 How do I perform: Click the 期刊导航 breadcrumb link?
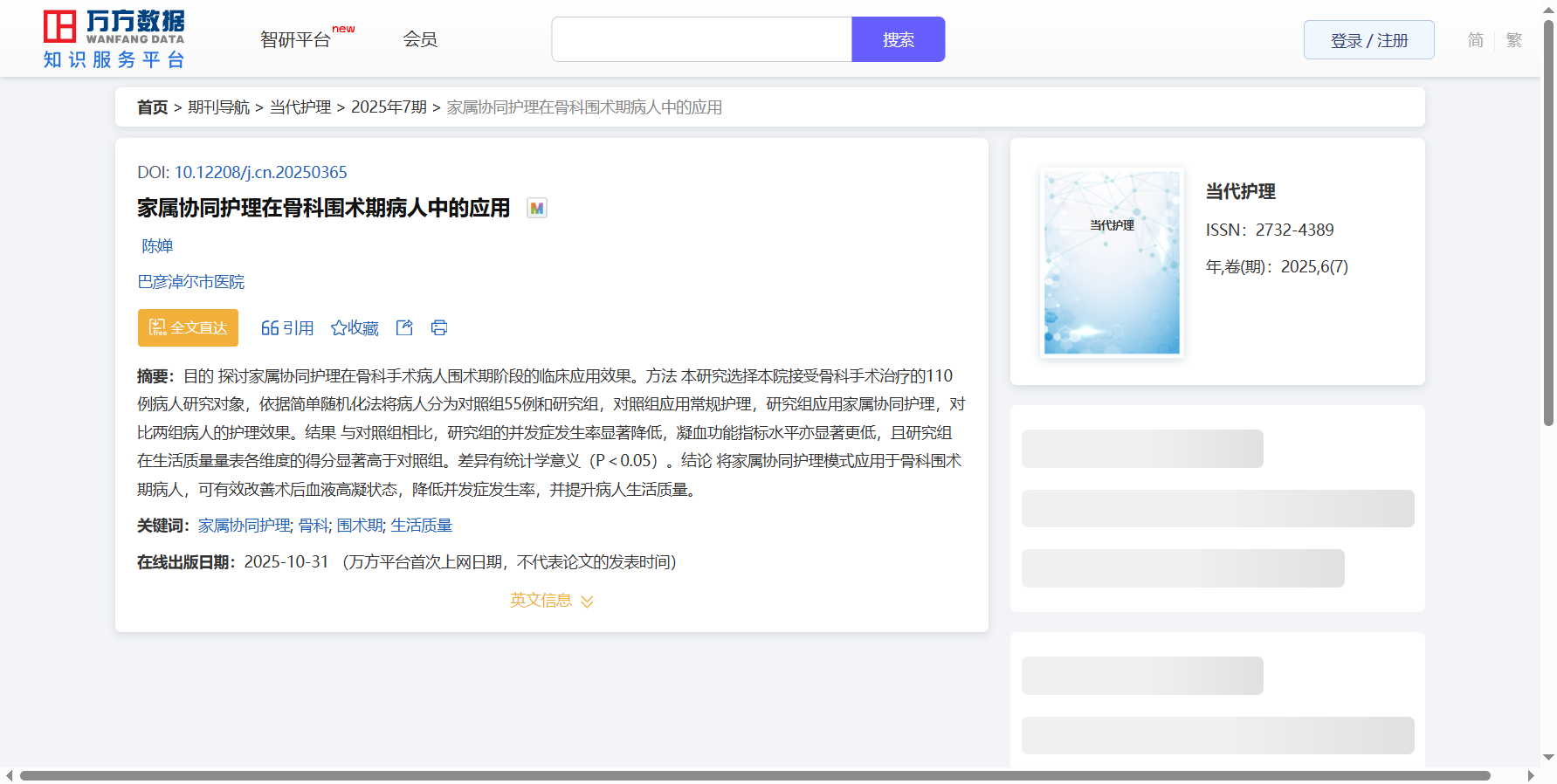tap(218, 107)
